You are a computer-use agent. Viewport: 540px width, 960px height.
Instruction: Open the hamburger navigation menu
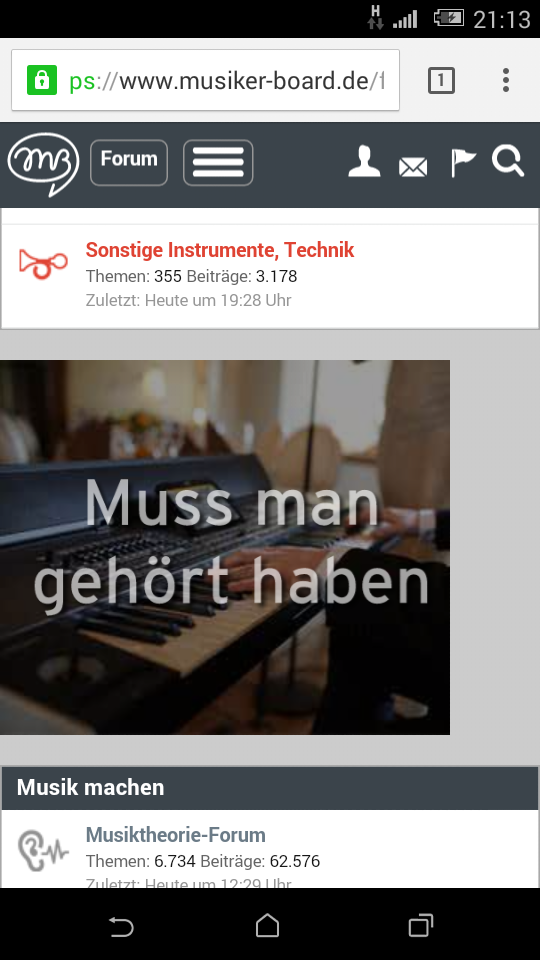click(x=218, y=162)
